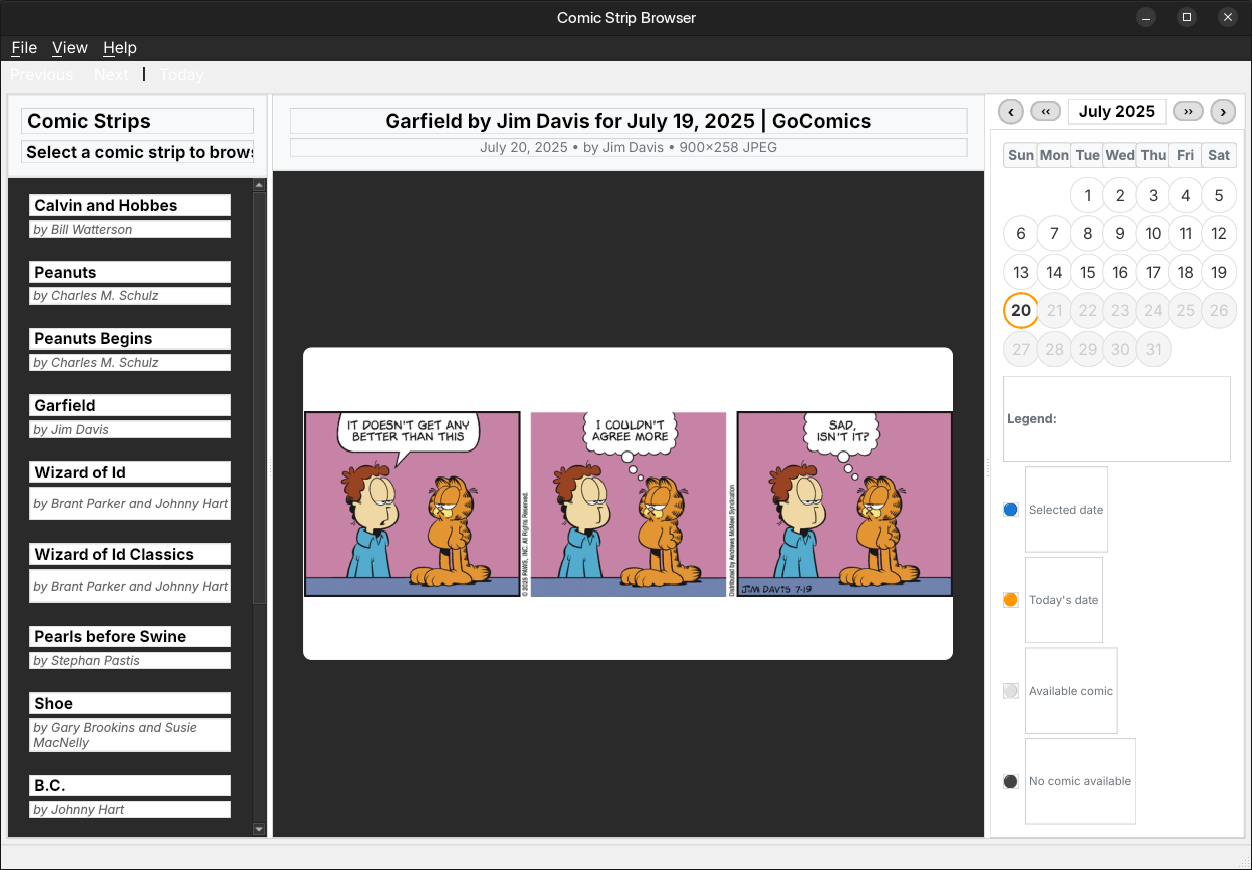Click the July 2025 month field
This screenshot has width=1252, height=870.
pos(1116,112)
